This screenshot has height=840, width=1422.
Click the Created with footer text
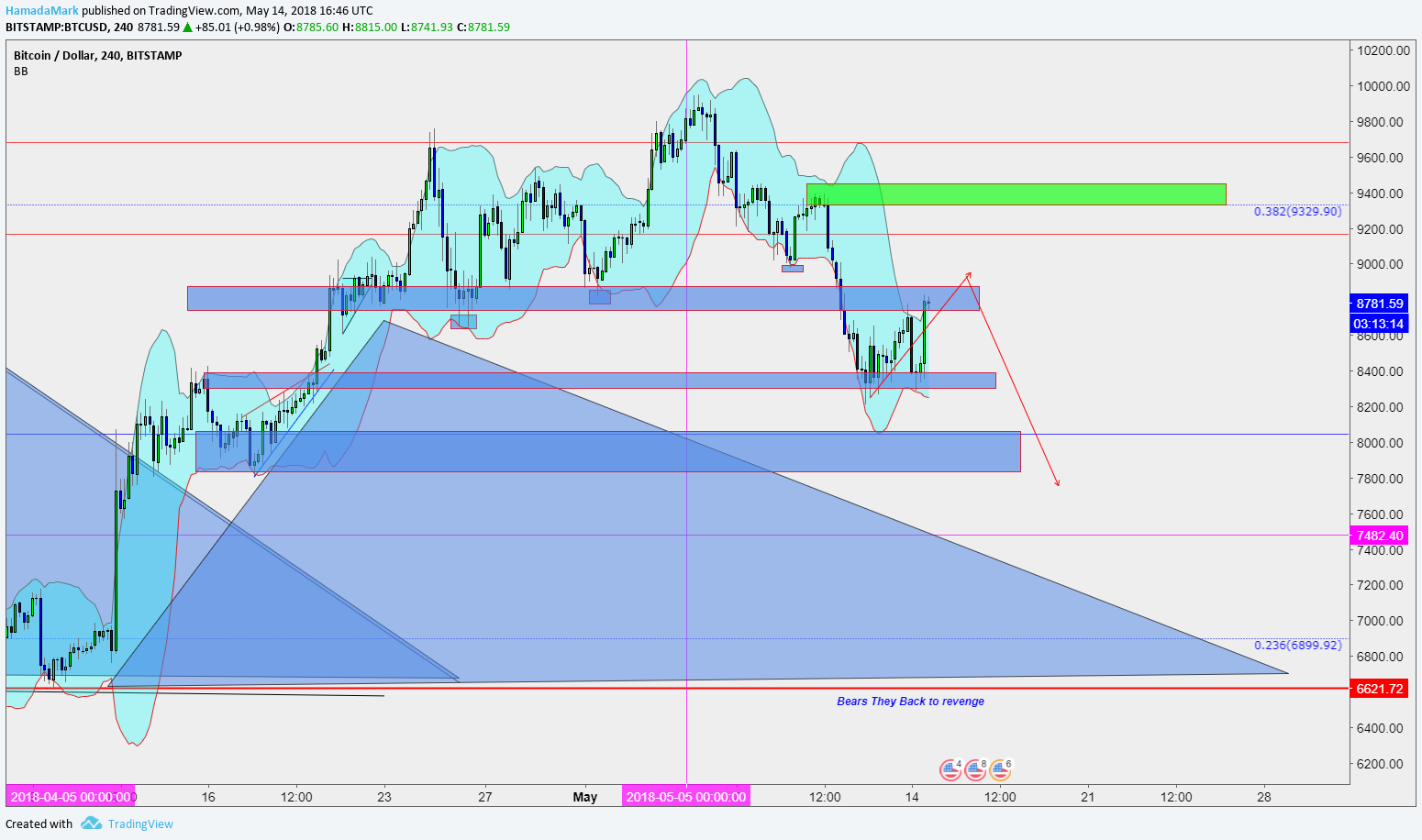pyautogui.click(x=39, y=823)
